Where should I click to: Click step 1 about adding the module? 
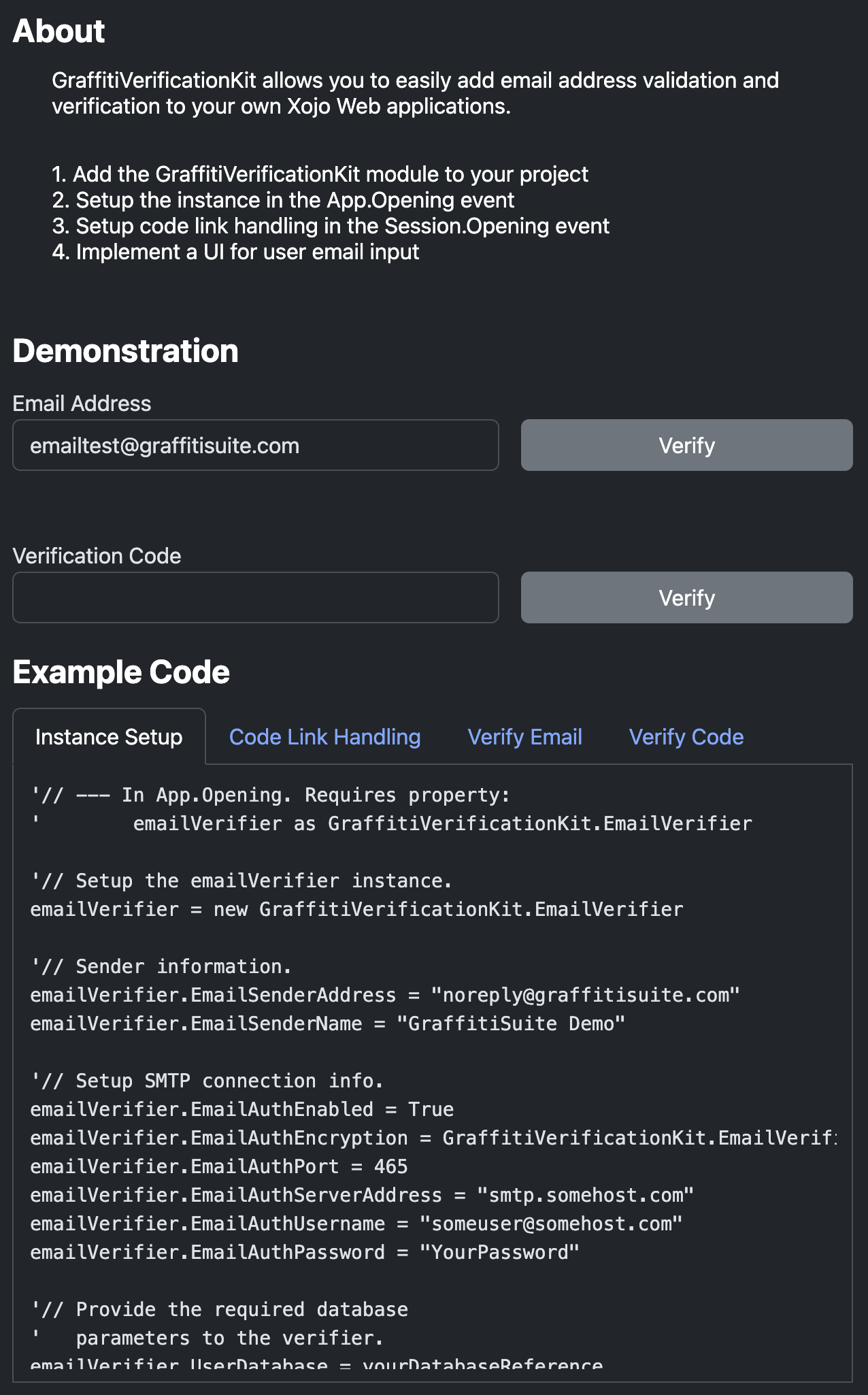click(320, 174)
